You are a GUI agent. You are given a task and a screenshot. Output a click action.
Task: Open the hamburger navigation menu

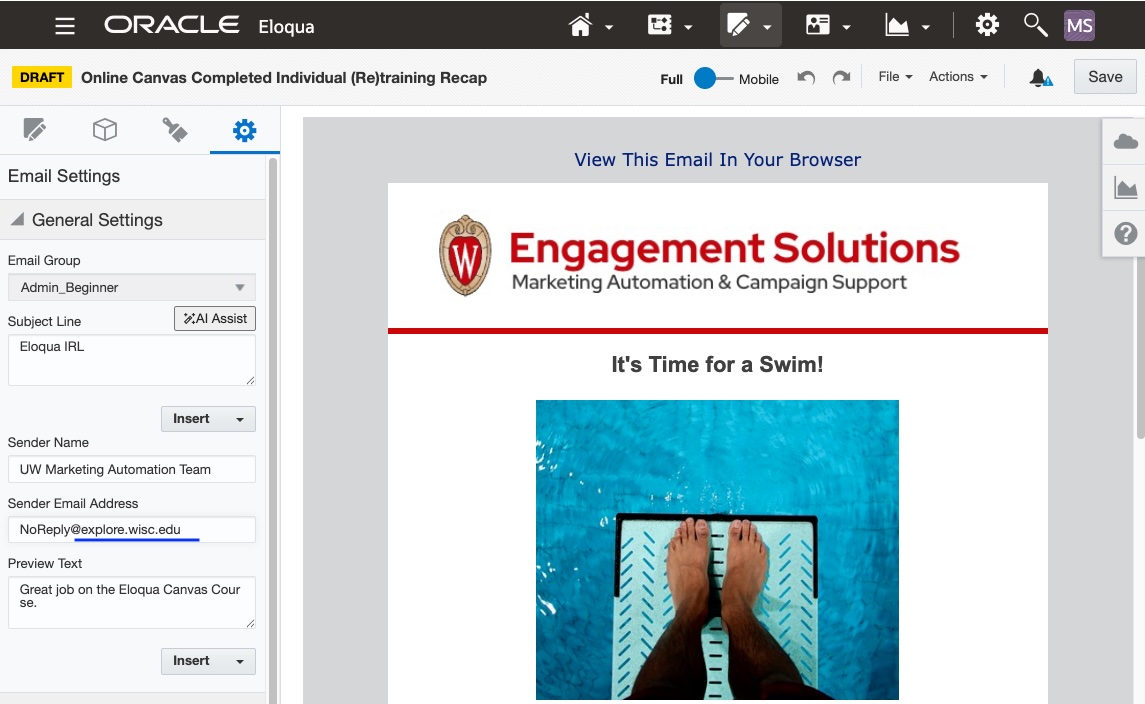(x=65, y=26)
